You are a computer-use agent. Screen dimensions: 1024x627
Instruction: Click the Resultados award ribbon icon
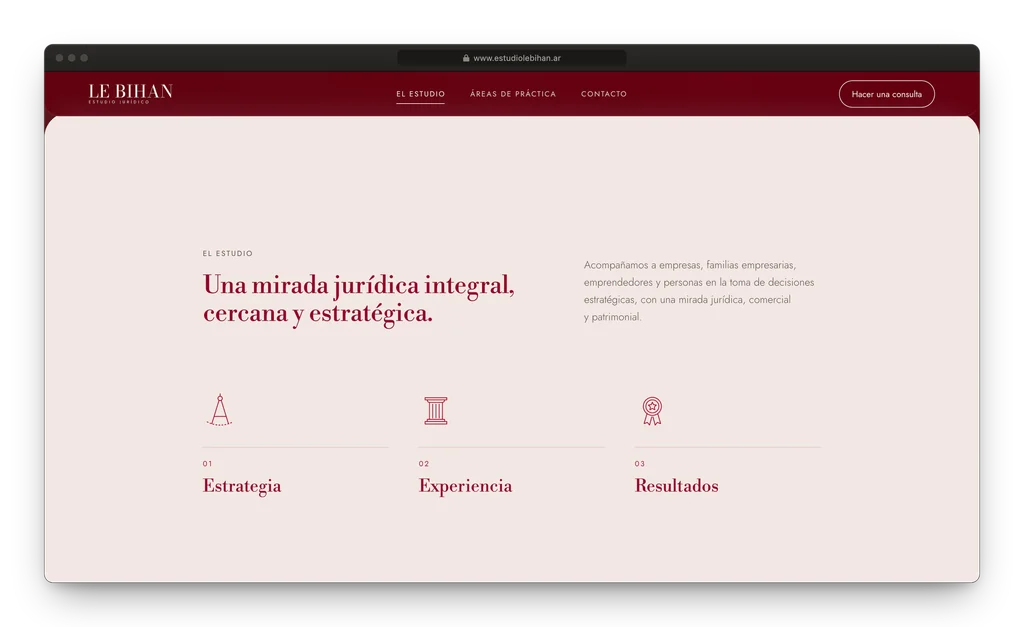tap(652, 411)
